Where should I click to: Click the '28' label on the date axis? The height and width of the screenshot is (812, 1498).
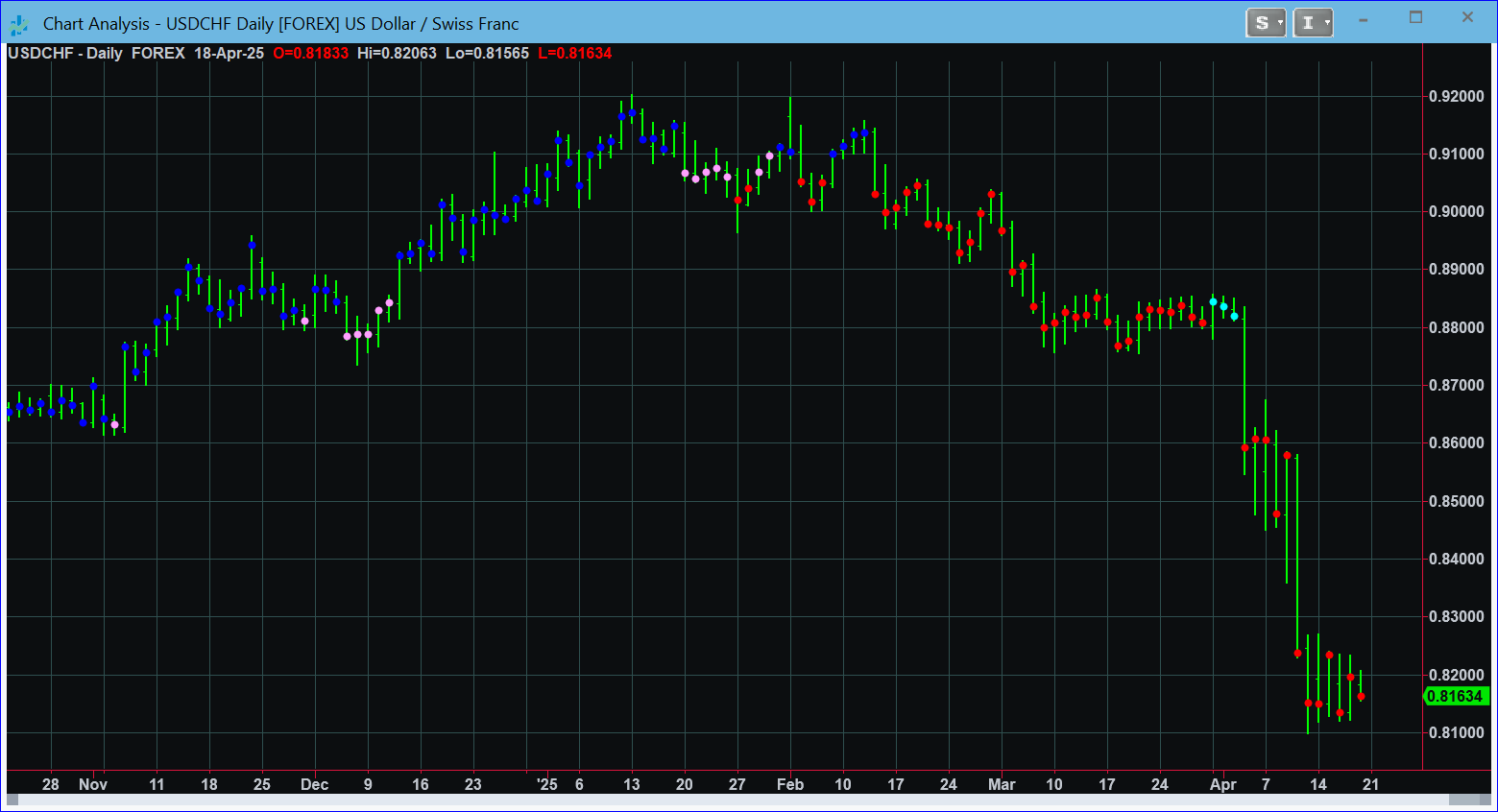(x=51, y=784)
